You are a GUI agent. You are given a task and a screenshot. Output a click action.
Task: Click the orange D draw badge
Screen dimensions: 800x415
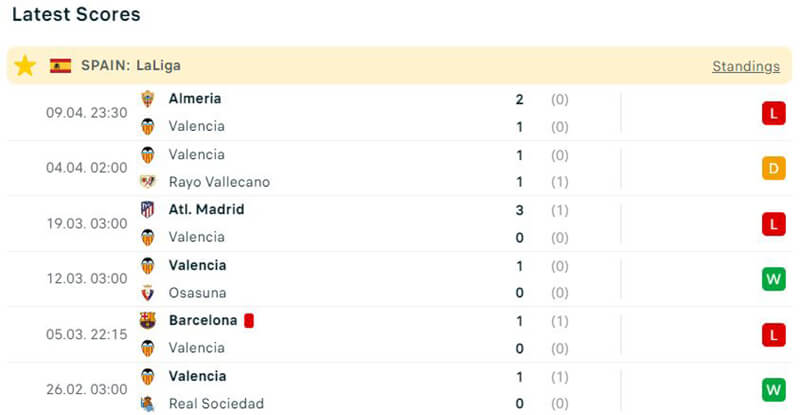[x=773, y=168]
